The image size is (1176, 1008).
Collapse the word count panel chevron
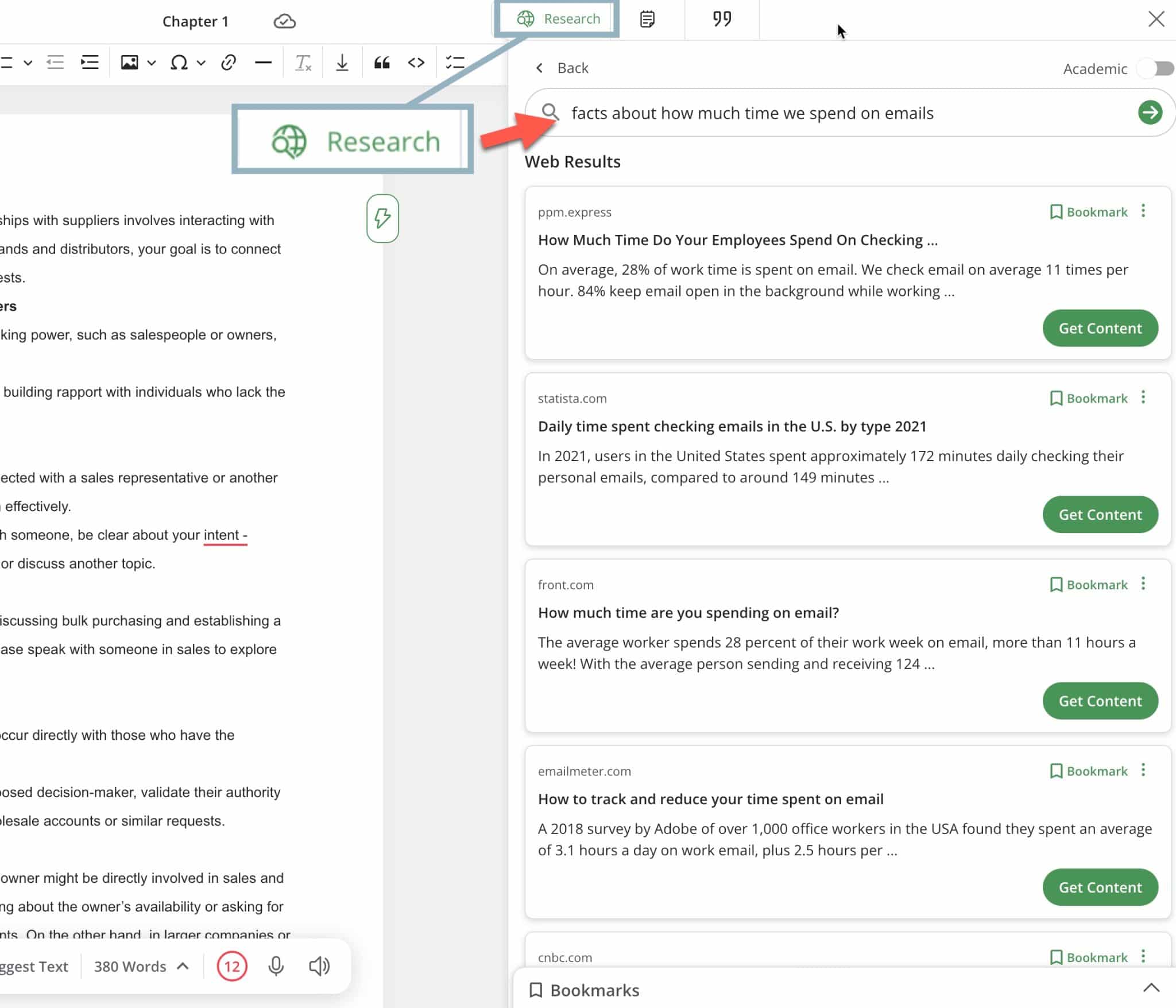point(183,965)
